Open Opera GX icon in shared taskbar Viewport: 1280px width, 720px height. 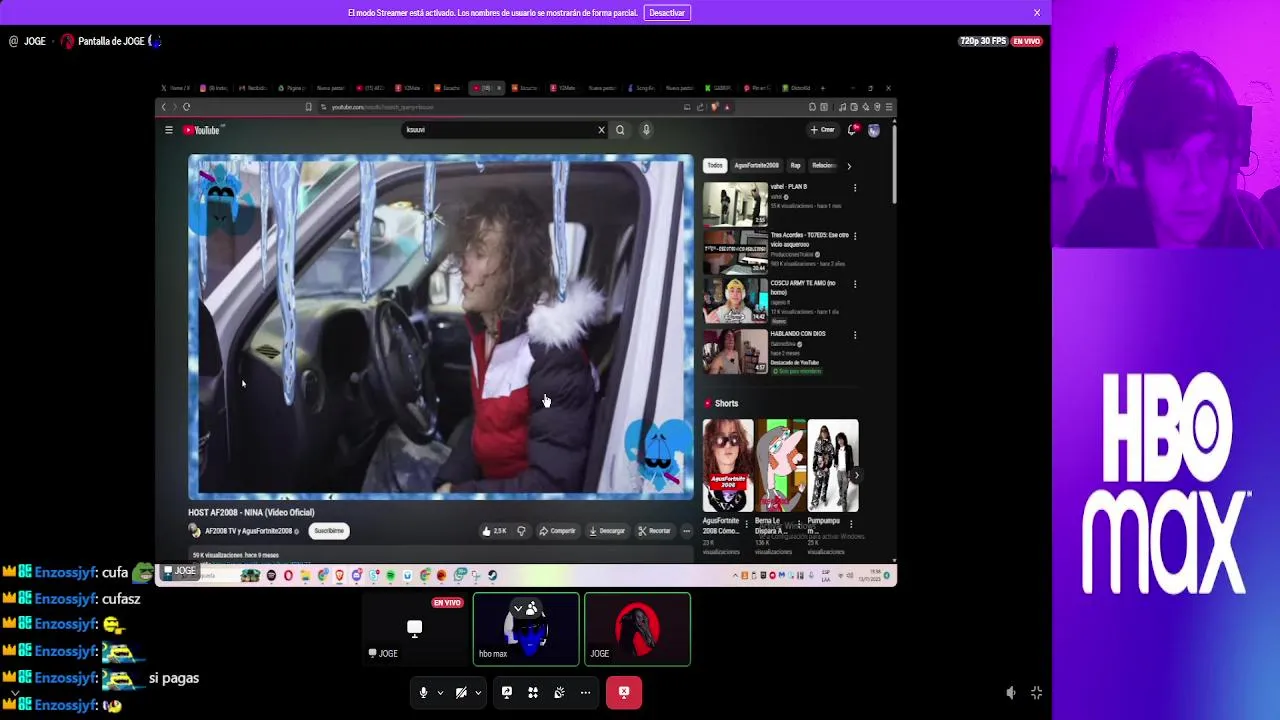coord(288,575)
